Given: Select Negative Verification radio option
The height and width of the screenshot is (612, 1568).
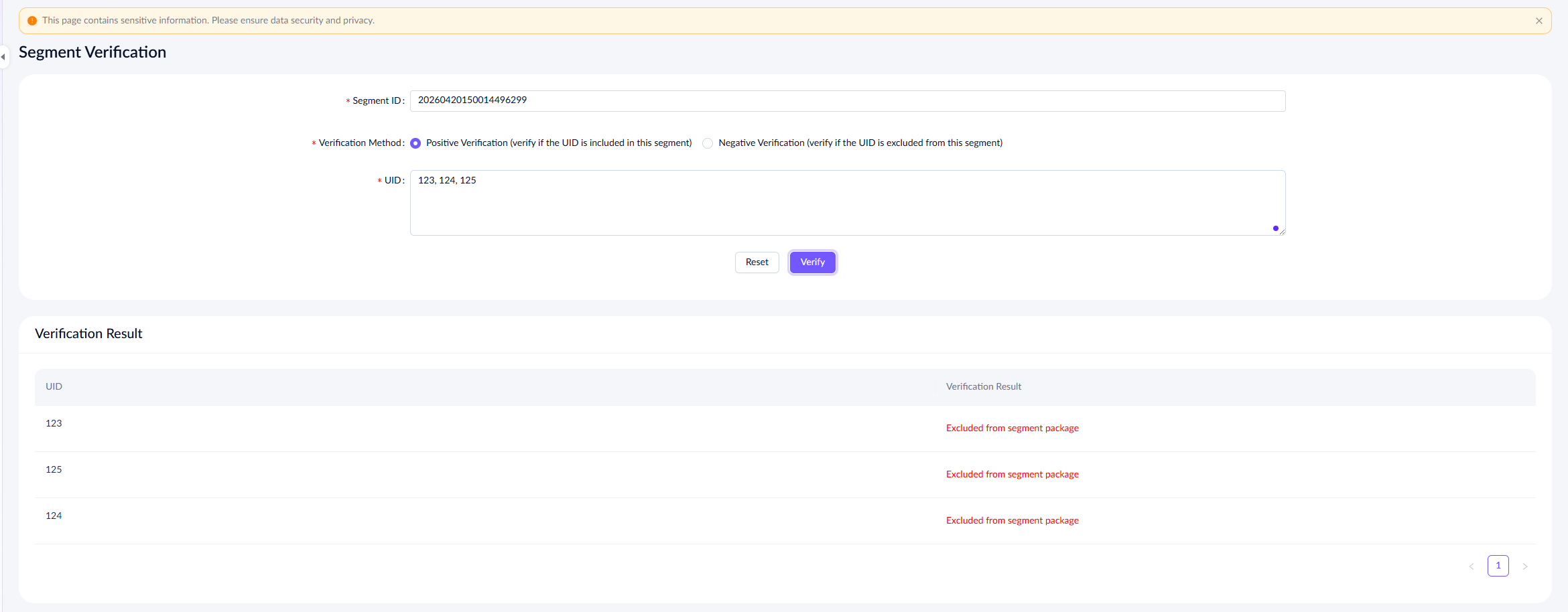Looking at the screenshot, I should click(708, 143).
